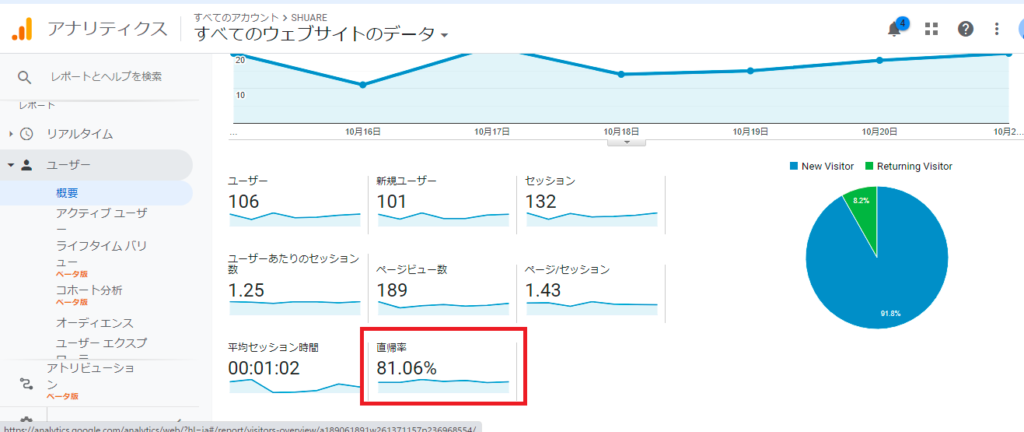This screenshot has width=1024, height=432.
Task: Open the apps grid icon
Action: click(932, 29)
